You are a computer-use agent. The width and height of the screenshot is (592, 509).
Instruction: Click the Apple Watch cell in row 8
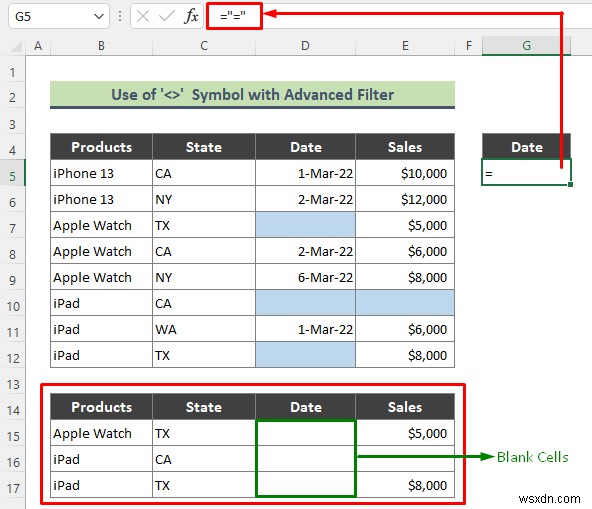pos(102,251)
